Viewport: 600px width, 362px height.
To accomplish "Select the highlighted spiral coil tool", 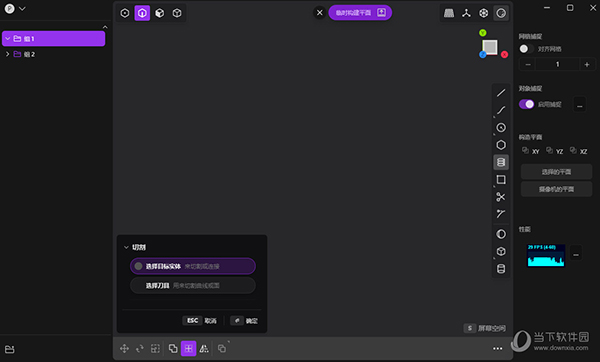I will (x=501, y=162).
